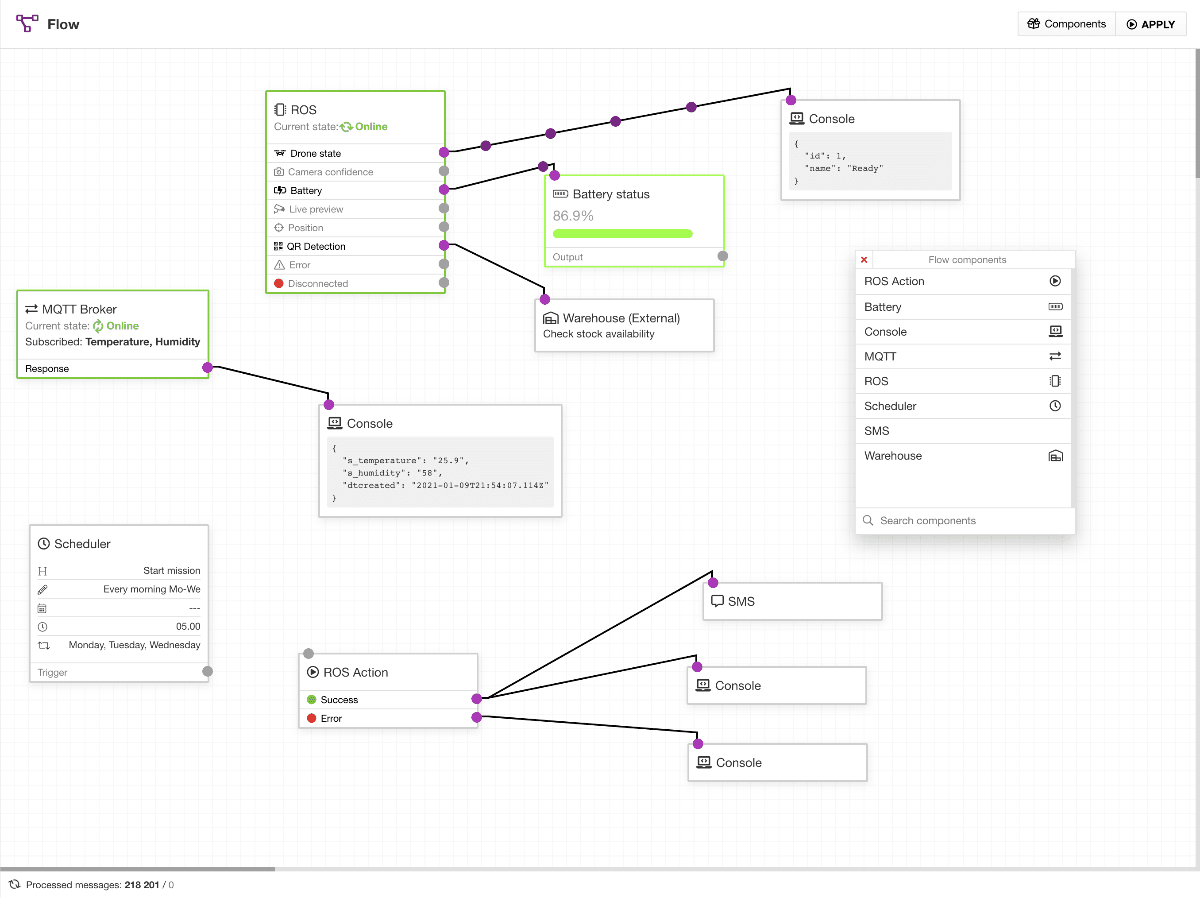
Task: Click the camera icon beside Camera confidence
Action: (279, 171)
